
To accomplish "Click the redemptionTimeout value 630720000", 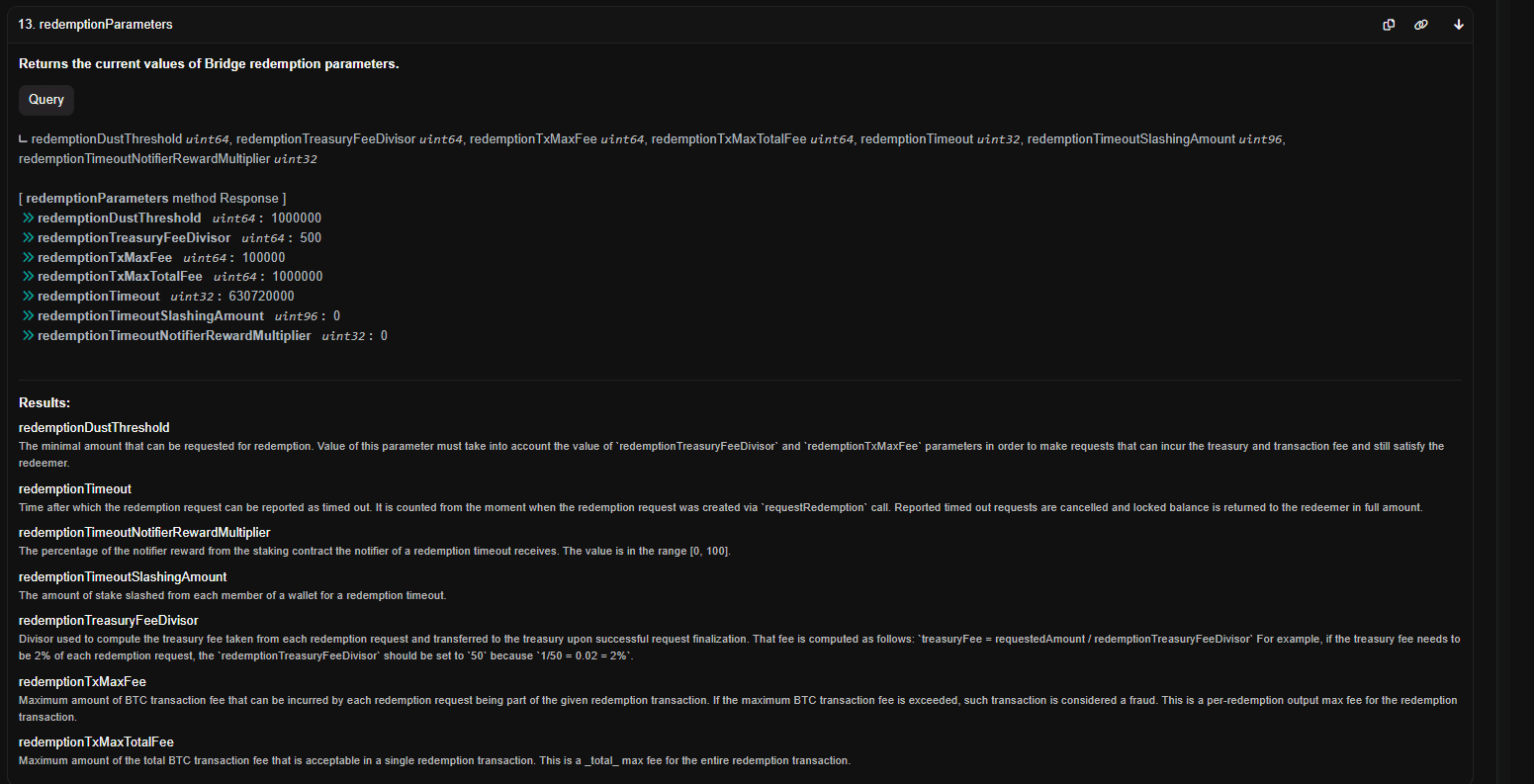I will (x=261, y=297).
